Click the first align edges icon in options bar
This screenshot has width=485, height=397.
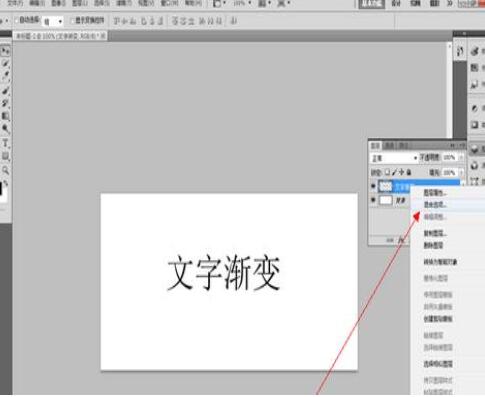coord(117,21)
